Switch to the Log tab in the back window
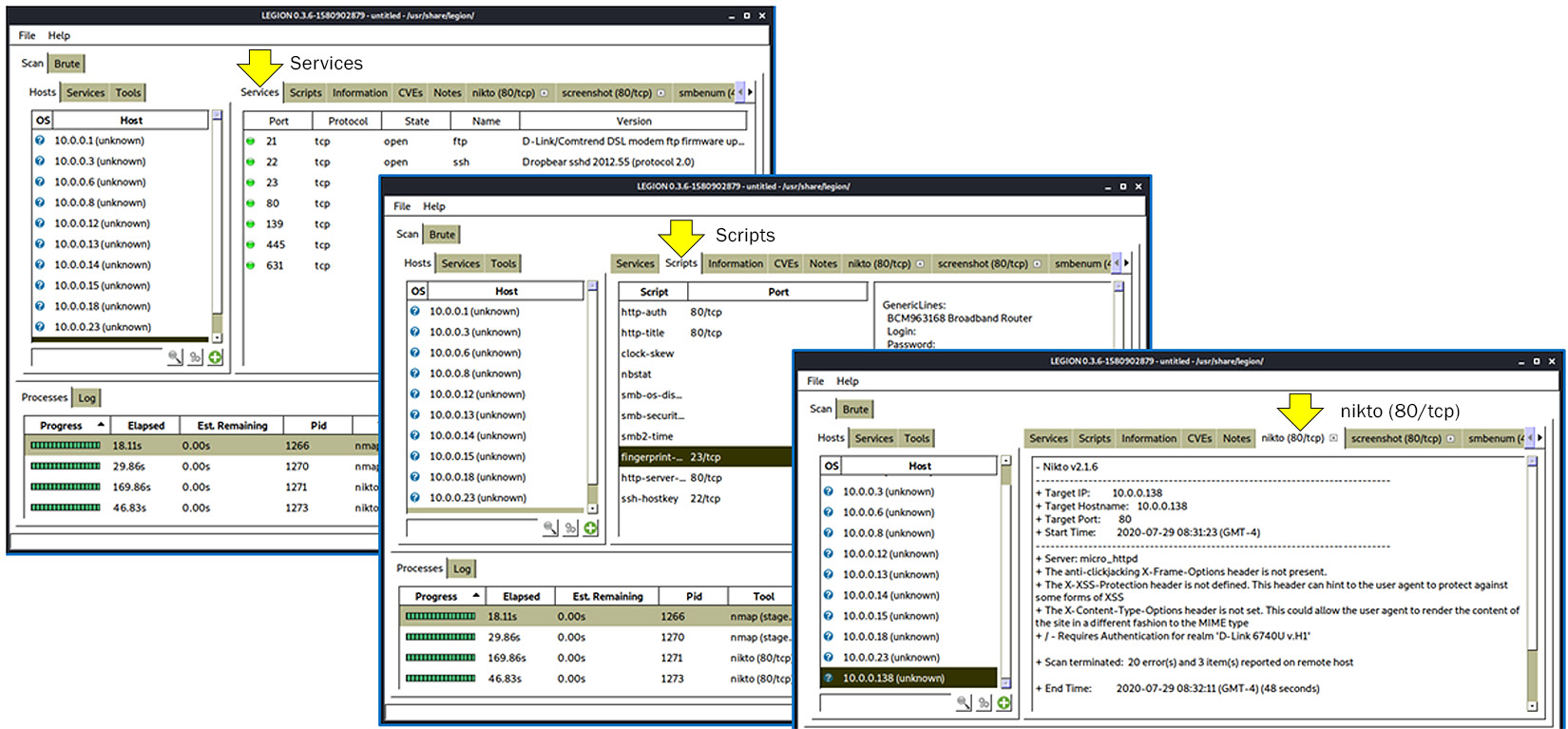Viewport: 1568px width, 729px height. coord(87,398)
